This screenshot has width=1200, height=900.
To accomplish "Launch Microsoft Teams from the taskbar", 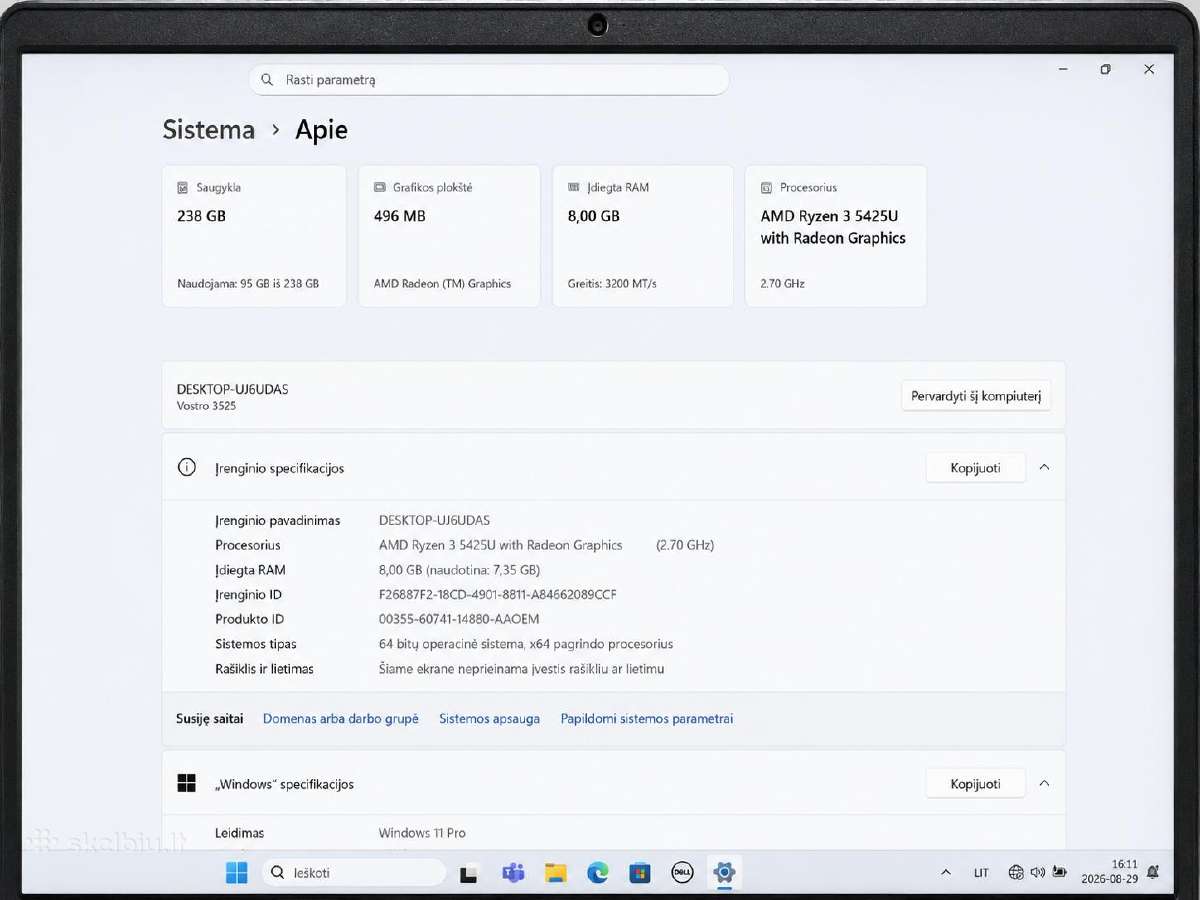I will click(514, 873).
